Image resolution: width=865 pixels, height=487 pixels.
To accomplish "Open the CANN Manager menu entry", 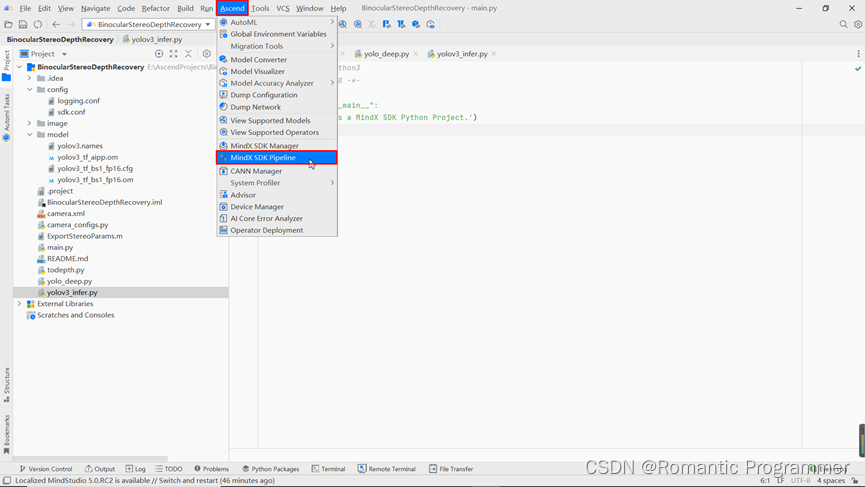I will tap(277, 171).
